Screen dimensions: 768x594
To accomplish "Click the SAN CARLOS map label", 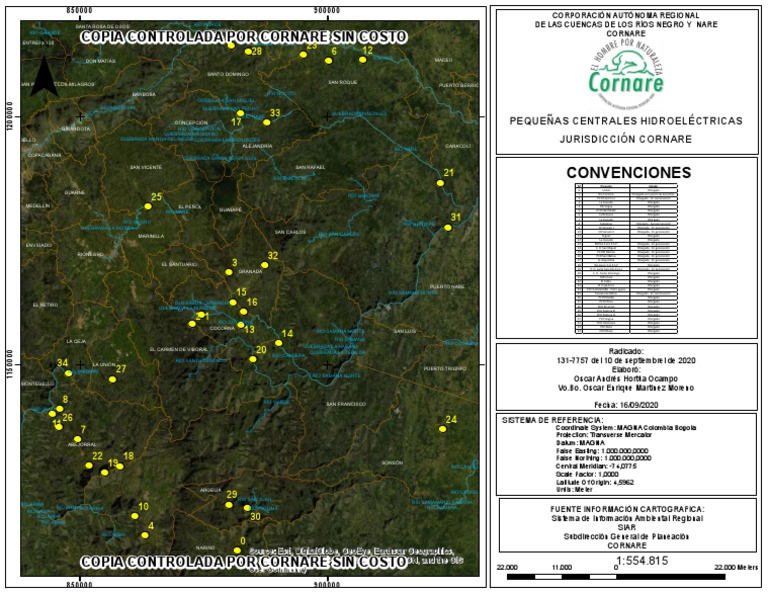I will click(x=290, y=232).
